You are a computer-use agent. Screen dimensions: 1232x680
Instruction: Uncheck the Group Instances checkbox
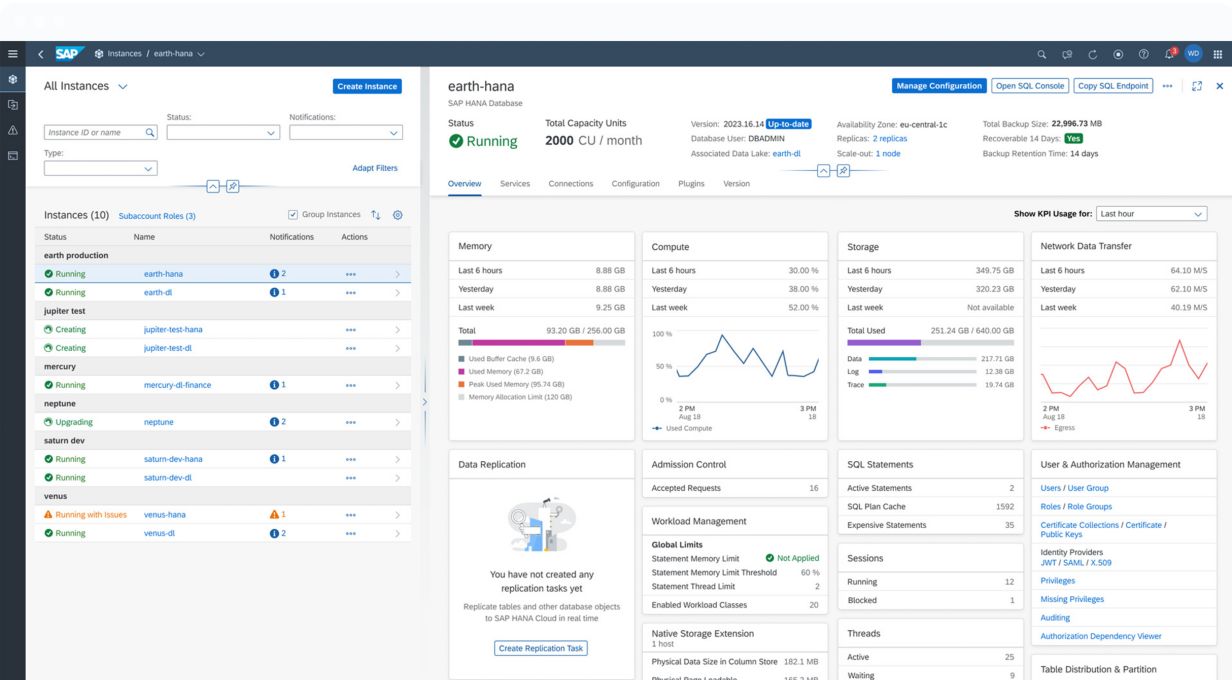292,215
